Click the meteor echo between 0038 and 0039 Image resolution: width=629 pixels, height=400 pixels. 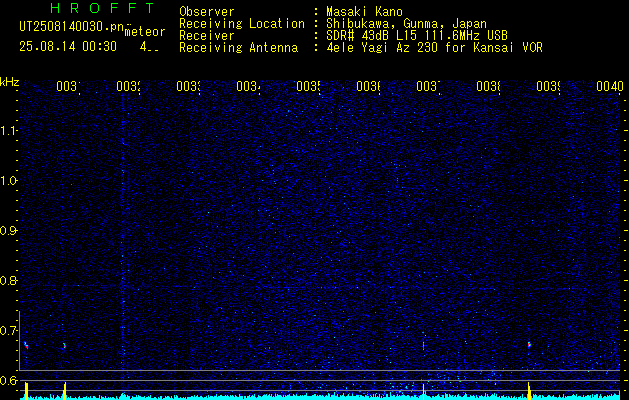coord(529,344)
